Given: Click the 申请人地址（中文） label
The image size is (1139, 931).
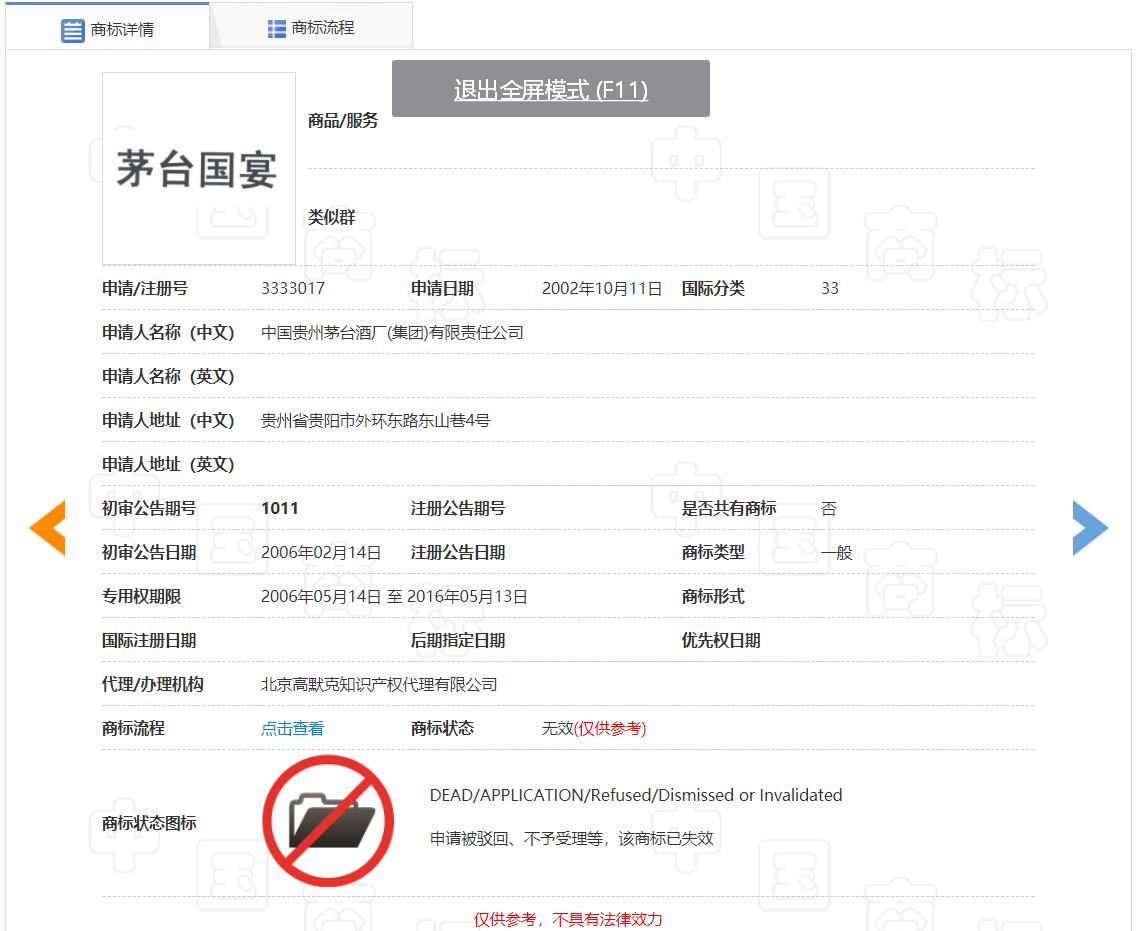Looking at the screenshot, I should [169, 420].
